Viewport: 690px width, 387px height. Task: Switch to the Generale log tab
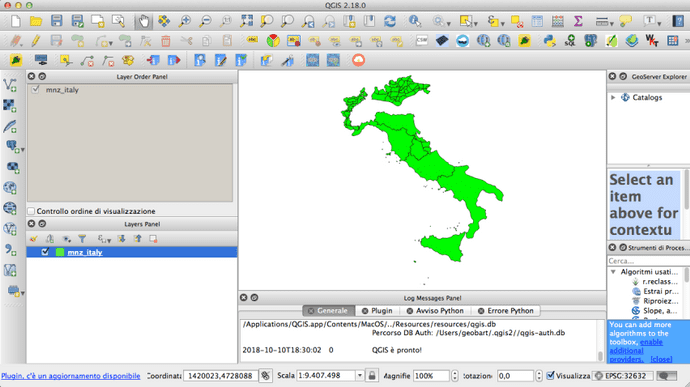coord(328,311)
